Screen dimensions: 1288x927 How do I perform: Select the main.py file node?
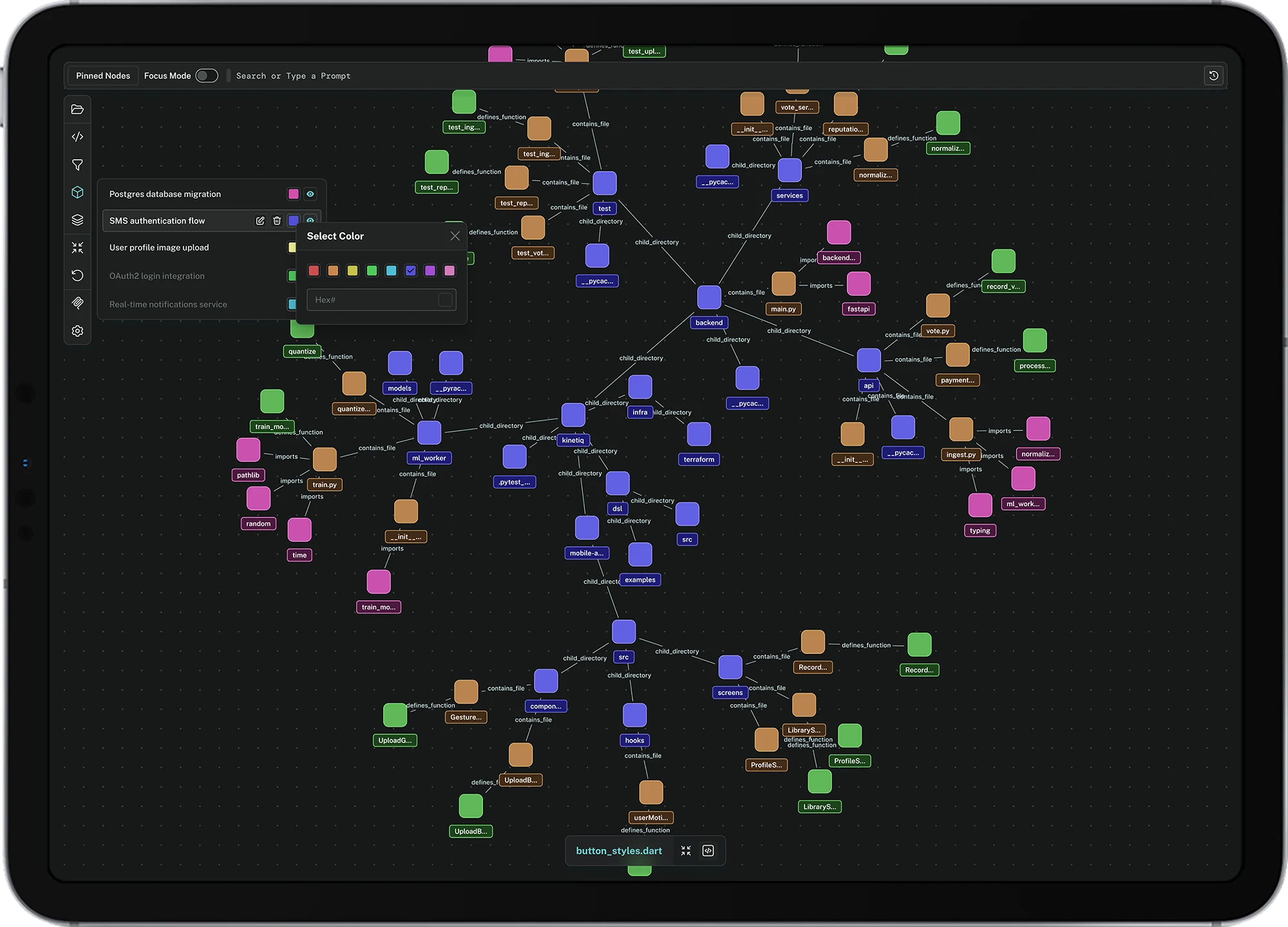click(x=784, y=284)
